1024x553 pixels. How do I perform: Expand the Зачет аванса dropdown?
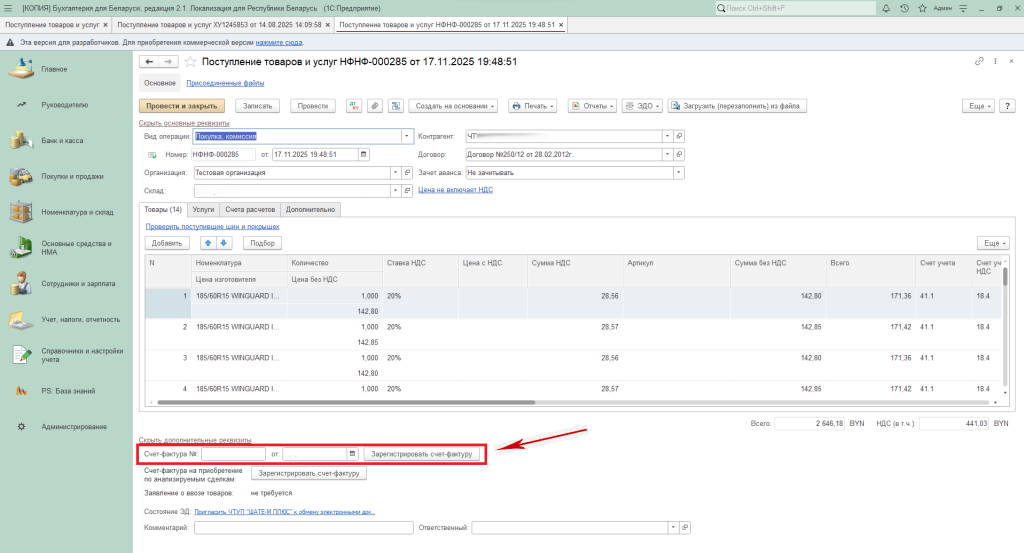(x=679, y=172)
